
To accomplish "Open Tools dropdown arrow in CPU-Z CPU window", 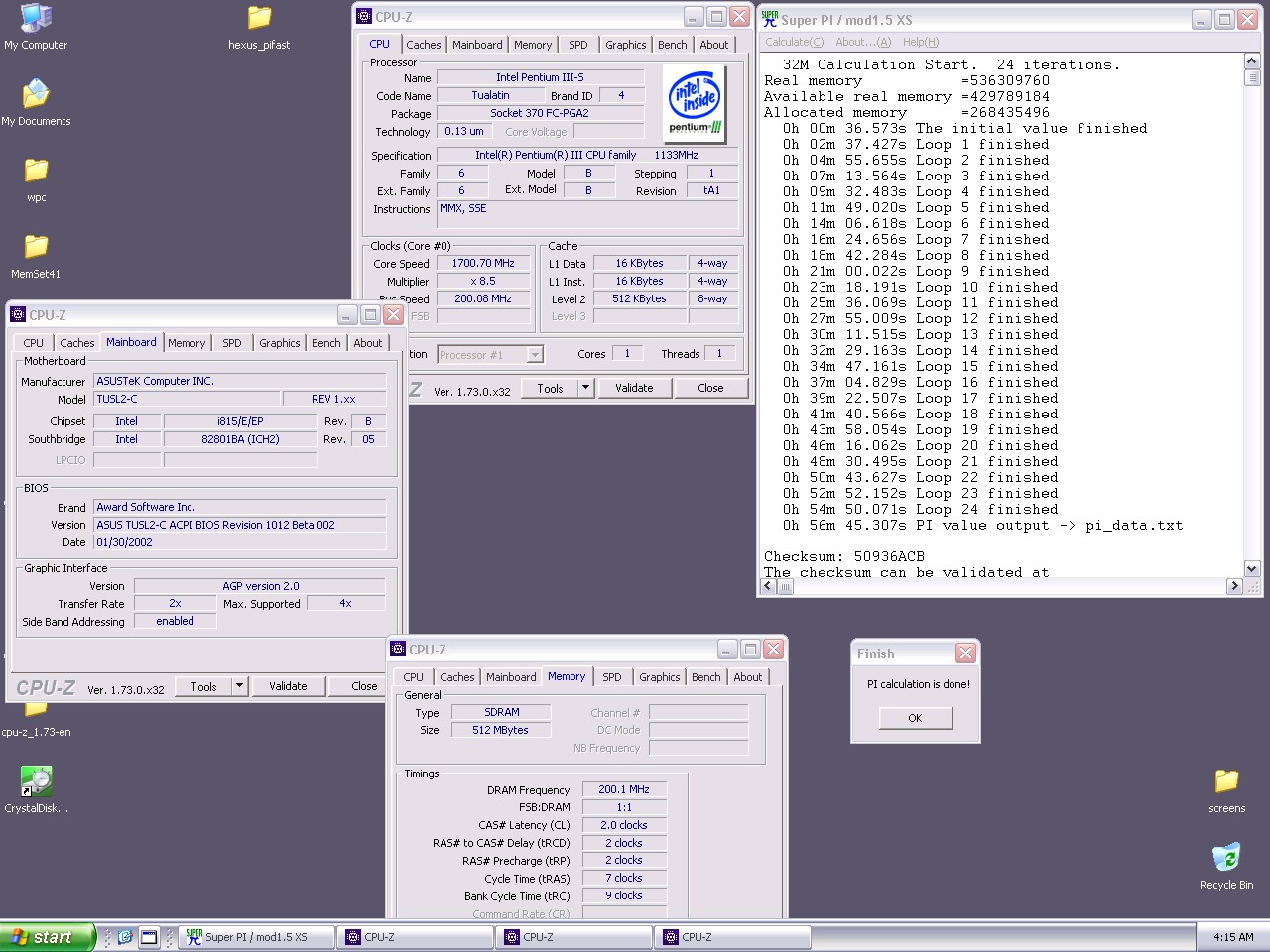I will (585, 388).
